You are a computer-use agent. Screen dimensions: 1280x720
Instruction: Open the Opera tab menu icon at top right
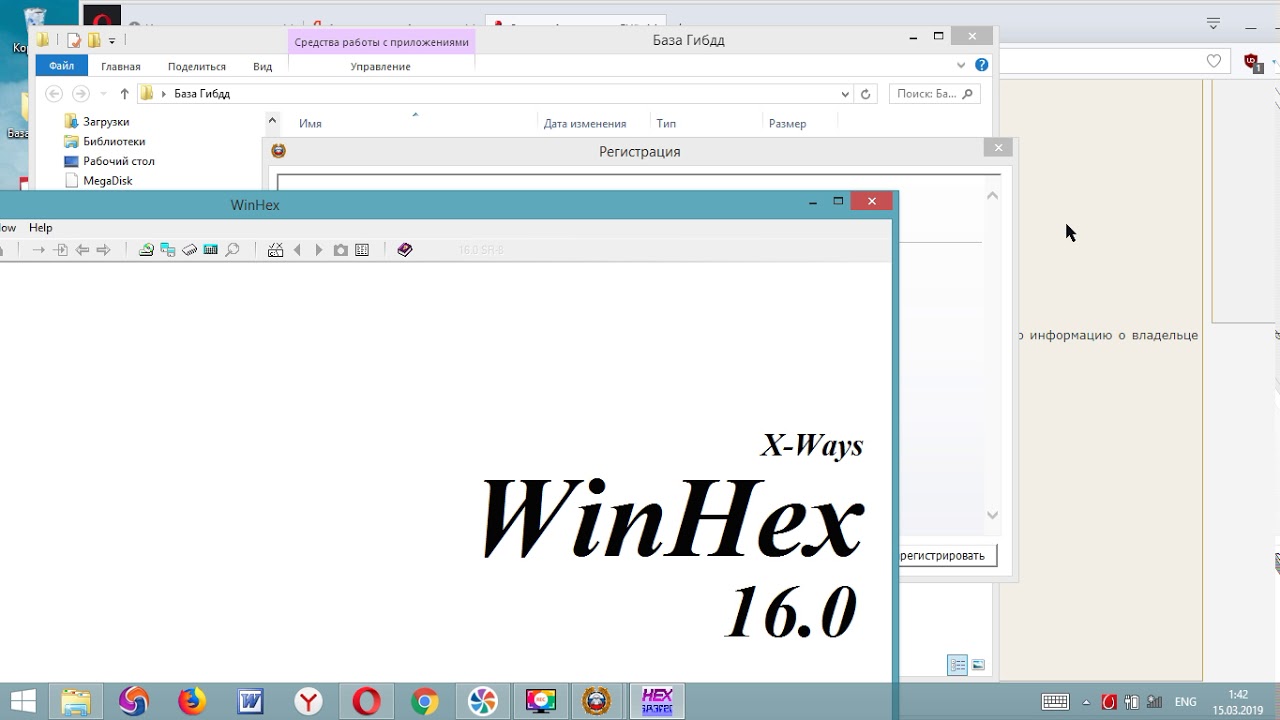(1213, 23)
